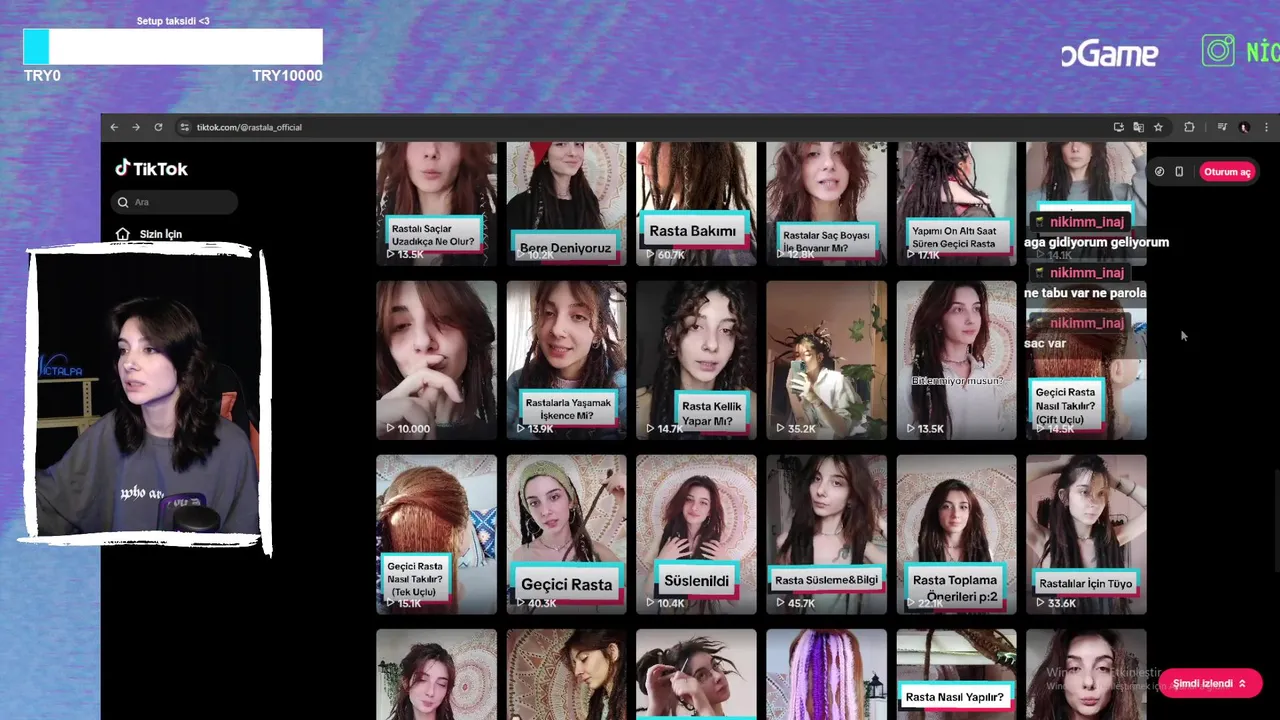Go back using the browser back arrow
1280x720 pixels.
pyautogui.click(x=114, y=127)
